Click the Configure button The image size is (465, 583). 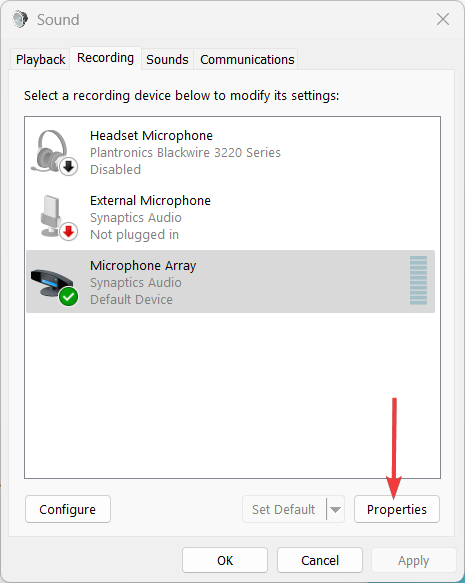pos(68,509)
